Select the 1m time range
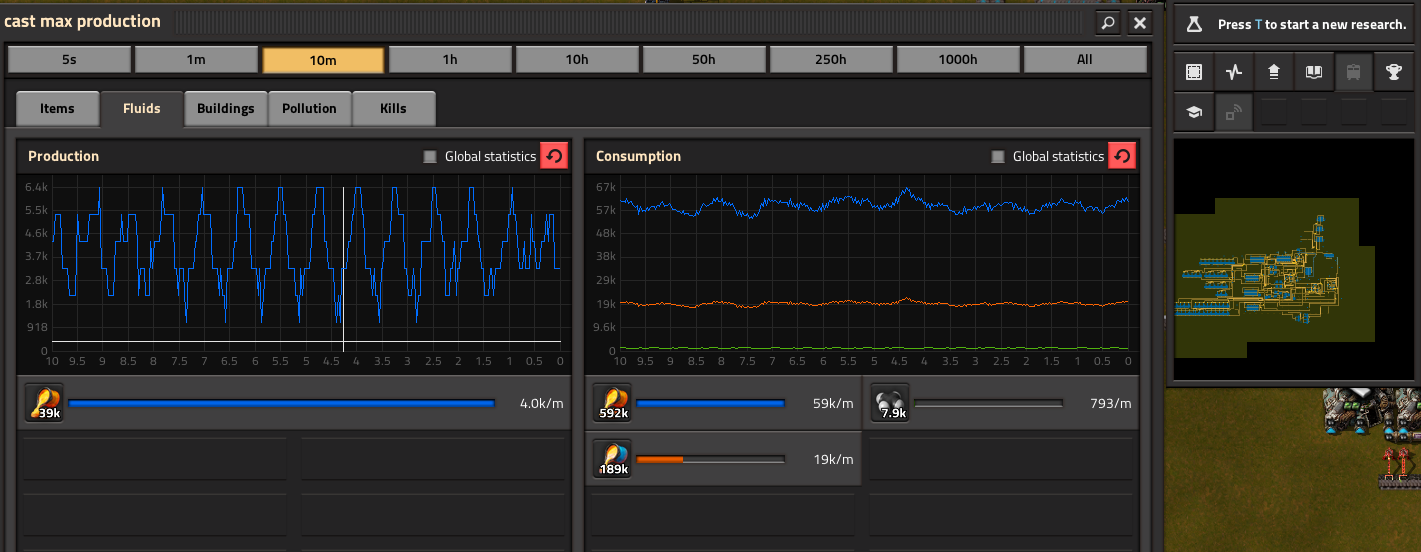 coord(196,60)
